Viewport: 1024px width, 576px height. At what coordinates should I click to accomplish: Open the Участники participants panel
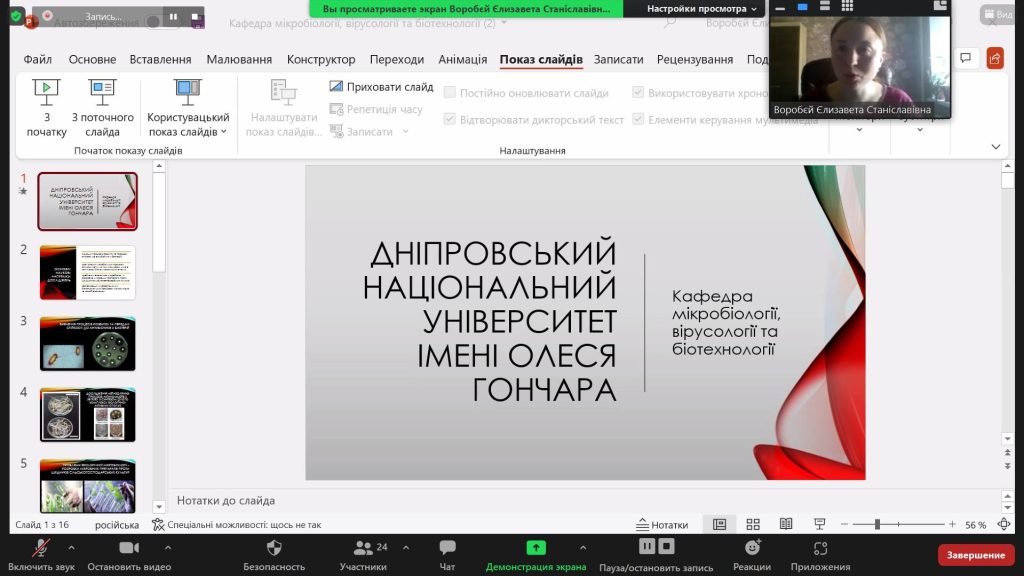pyautogui.click(x=363, y=555)
